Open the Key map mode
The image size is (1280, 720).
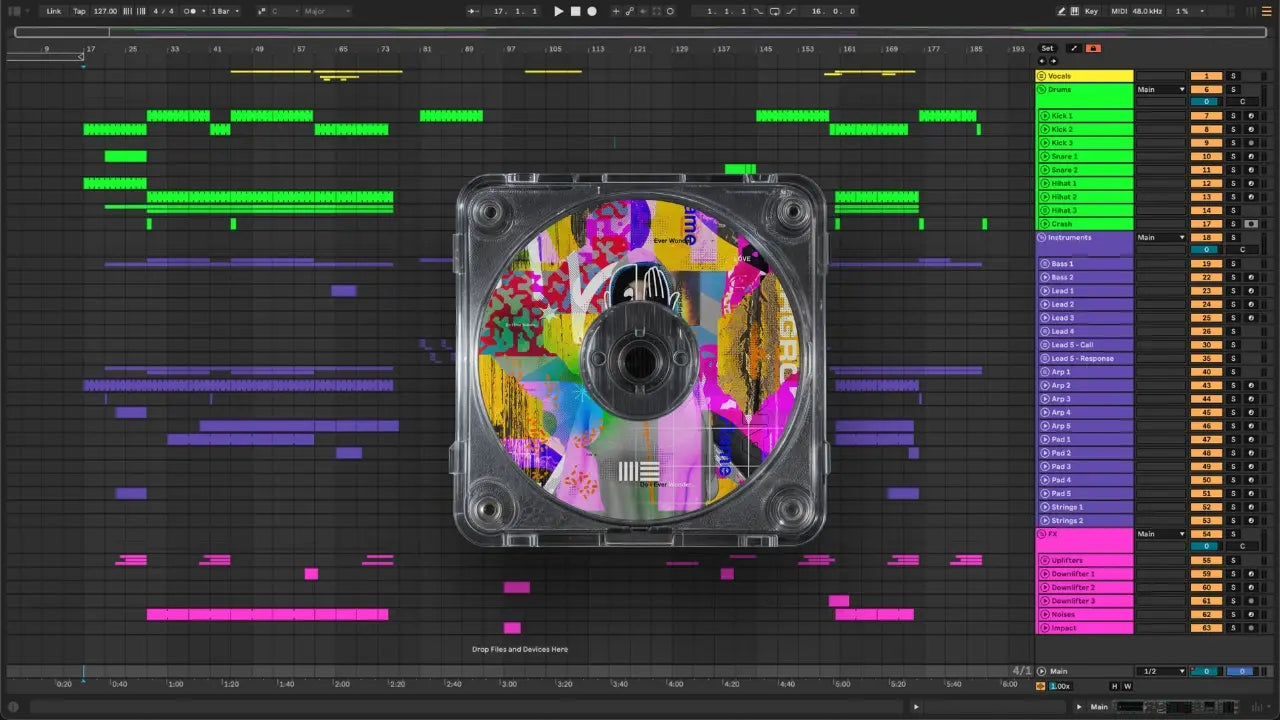pos(1090,11)
